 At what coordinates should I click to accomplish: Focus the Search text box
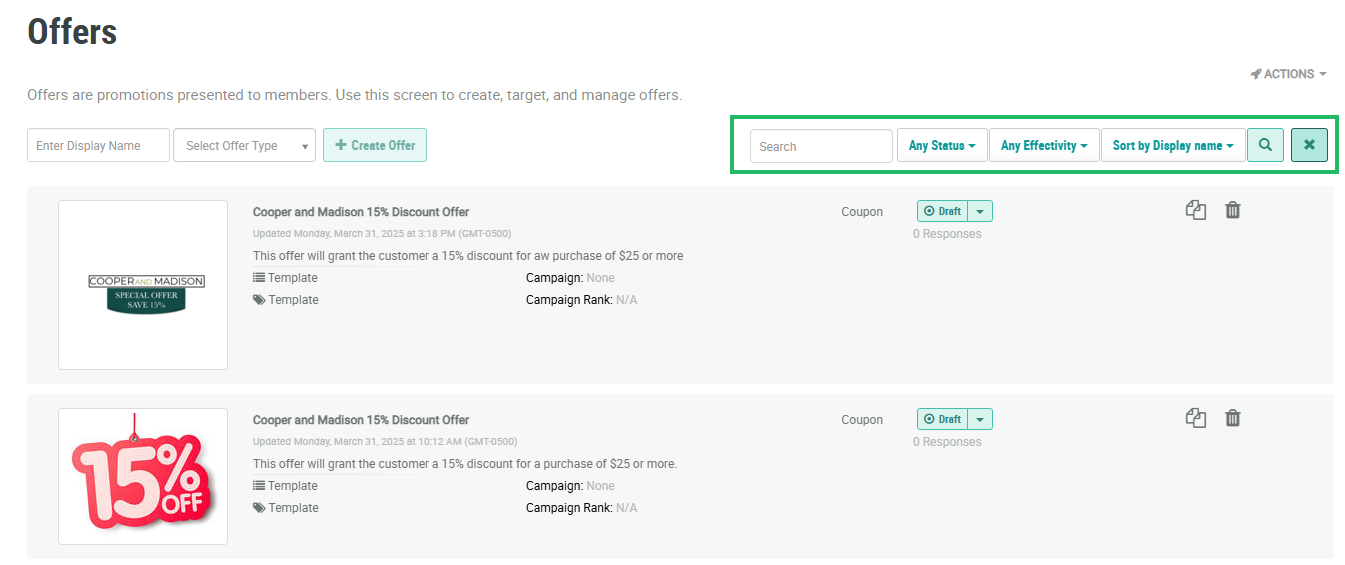click(820, 147)
